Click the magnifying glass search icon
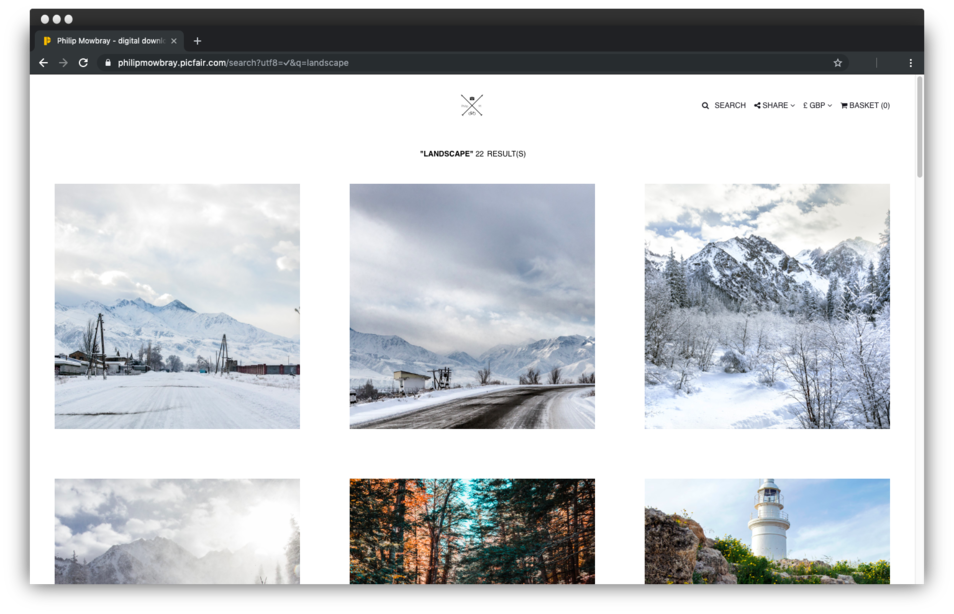 pyautogui.click(x=705, y=106)
